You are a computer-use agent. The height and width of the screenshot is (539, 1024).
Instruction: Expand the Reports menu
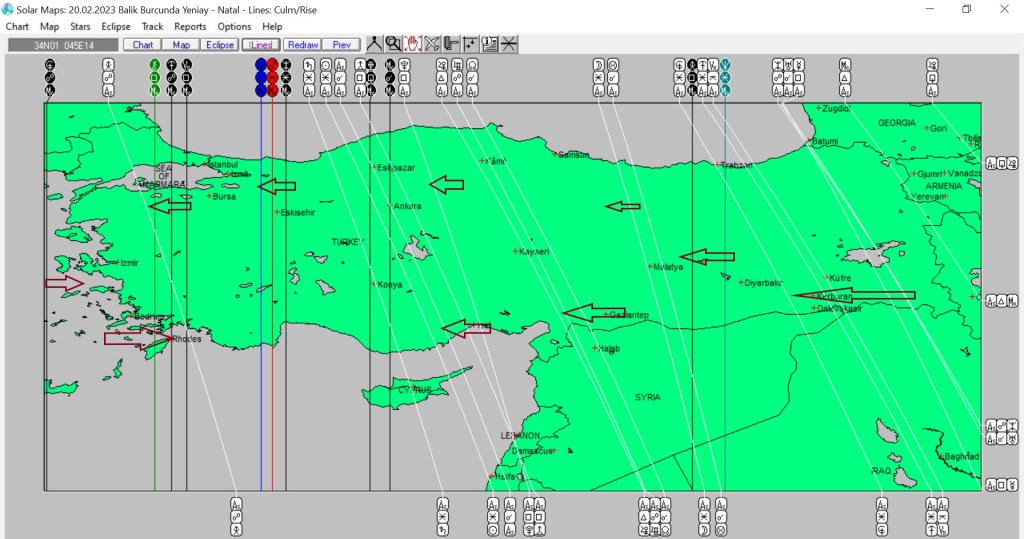tap(190, 27)
